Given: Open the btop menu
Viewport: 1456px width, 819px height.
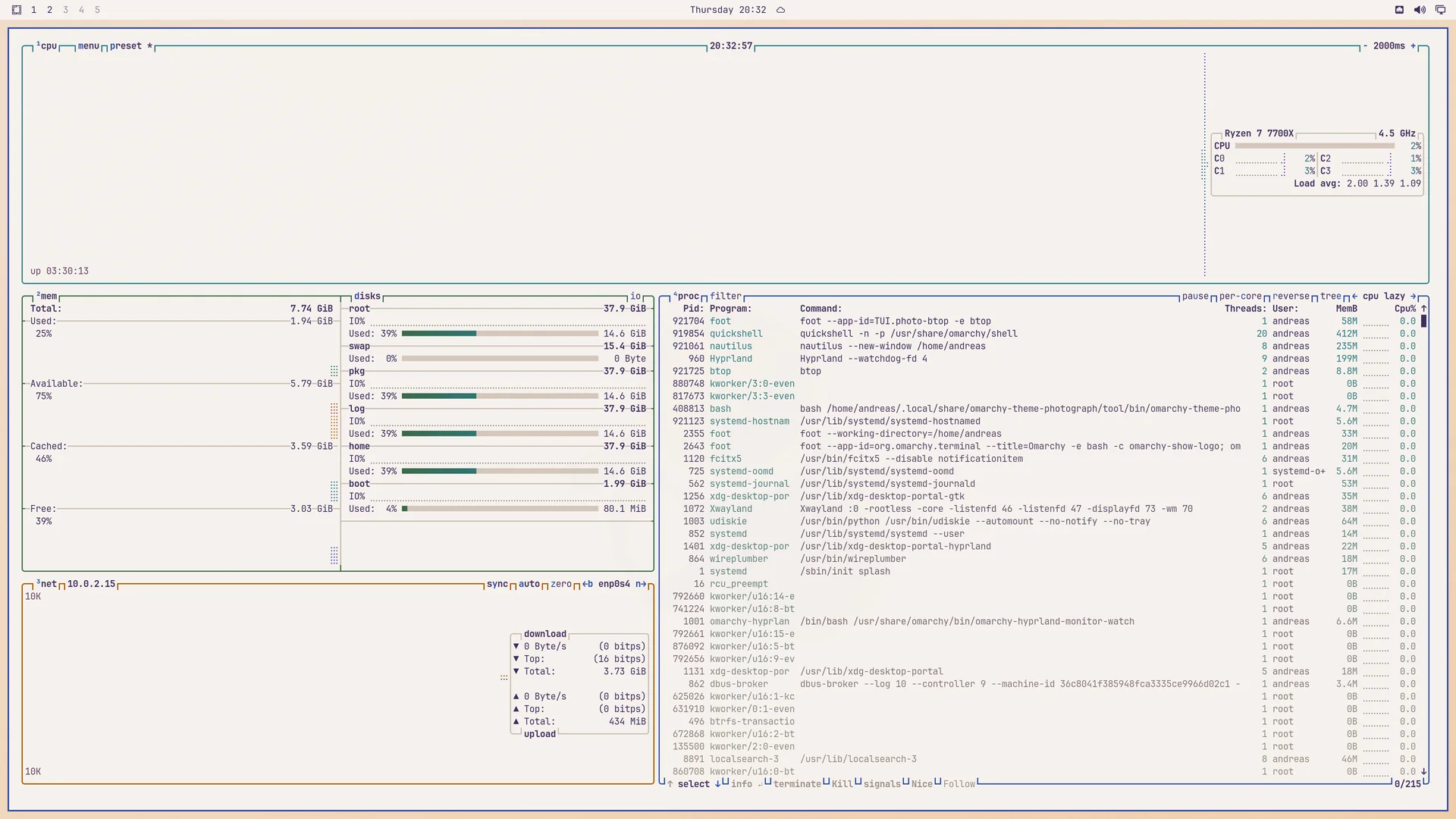Looking at the screenshot, I should coord(89,46).
